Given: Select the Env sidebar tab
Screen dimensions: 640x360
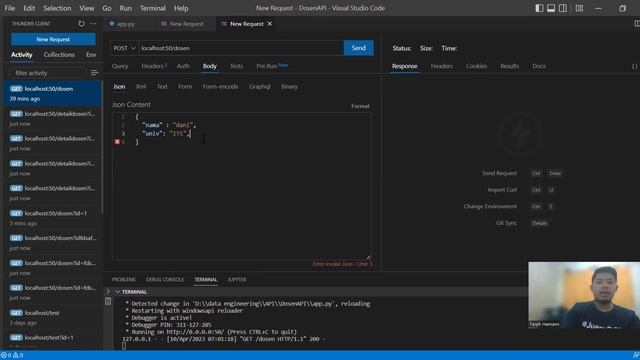Looking at the screenshot, I should coord(91,54).
